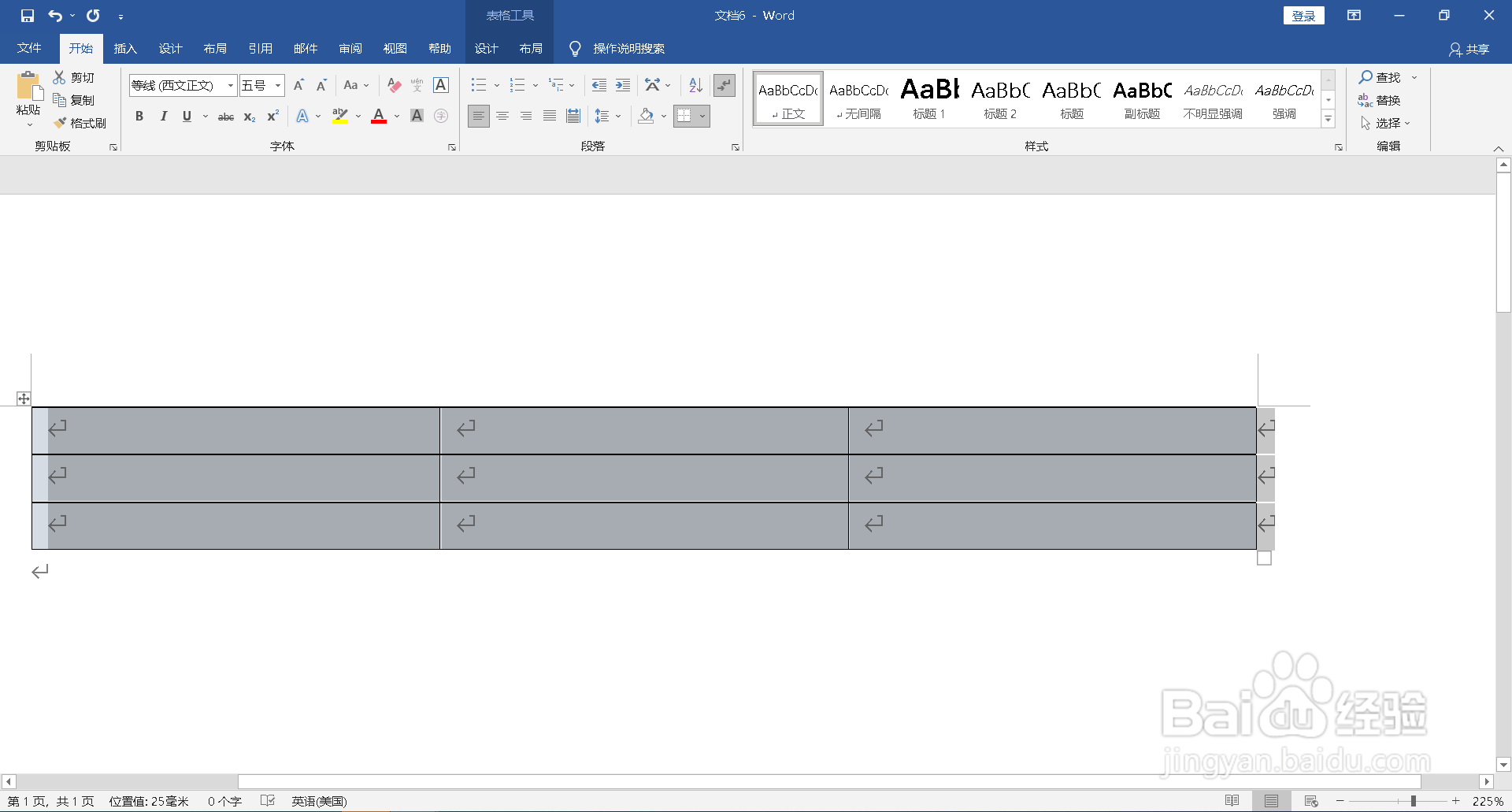The image size is (1512, 812).
Task: Click the Undo arrow icon
Action: point(55,16)
